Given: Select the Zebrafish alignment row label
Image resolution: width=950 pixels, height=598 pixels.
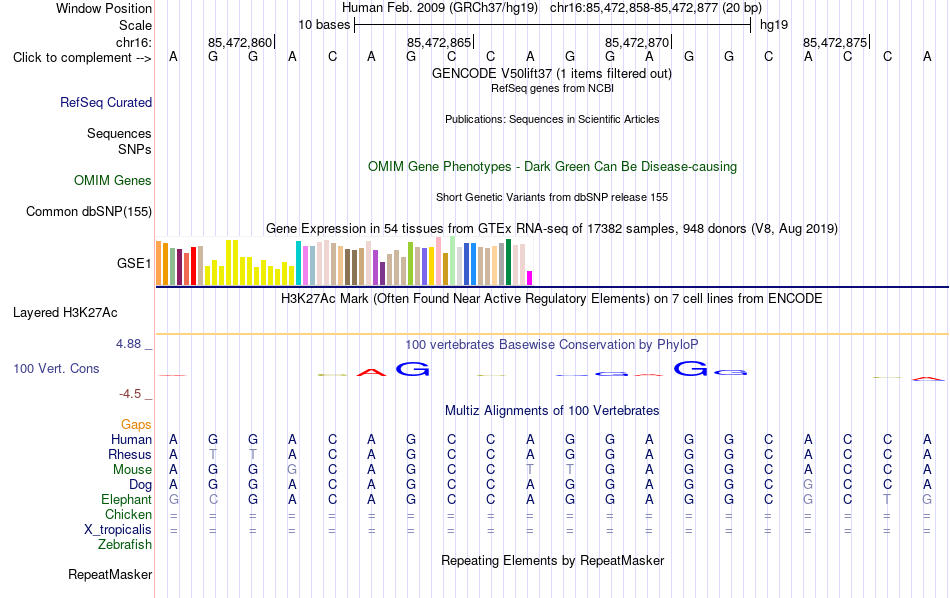Looking at the screenshot, I should coord(125,545).
